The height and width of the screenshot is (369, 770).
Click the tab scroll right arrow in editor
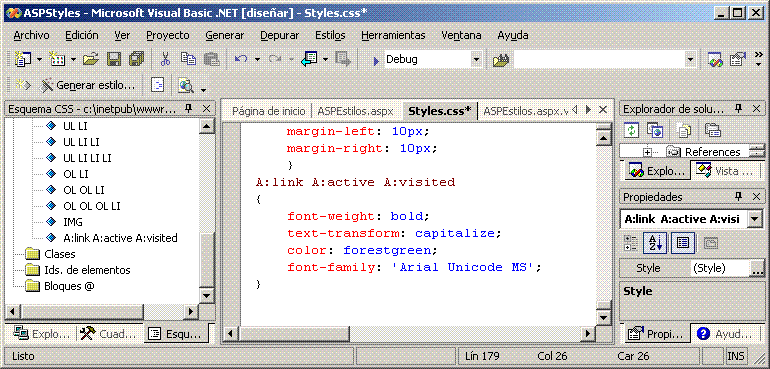point(589,109)
